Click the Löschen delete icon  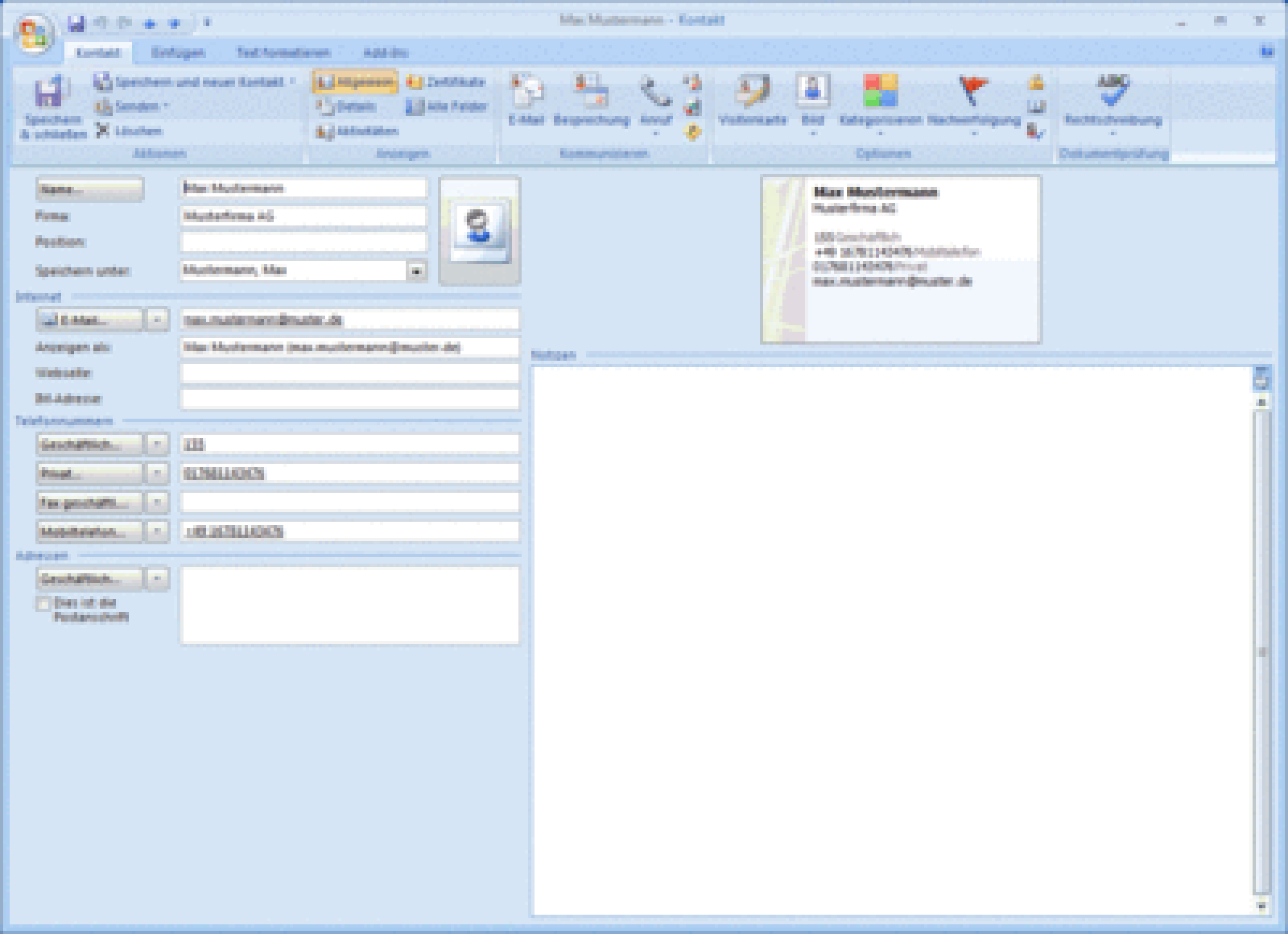click(x=103, y=131)
